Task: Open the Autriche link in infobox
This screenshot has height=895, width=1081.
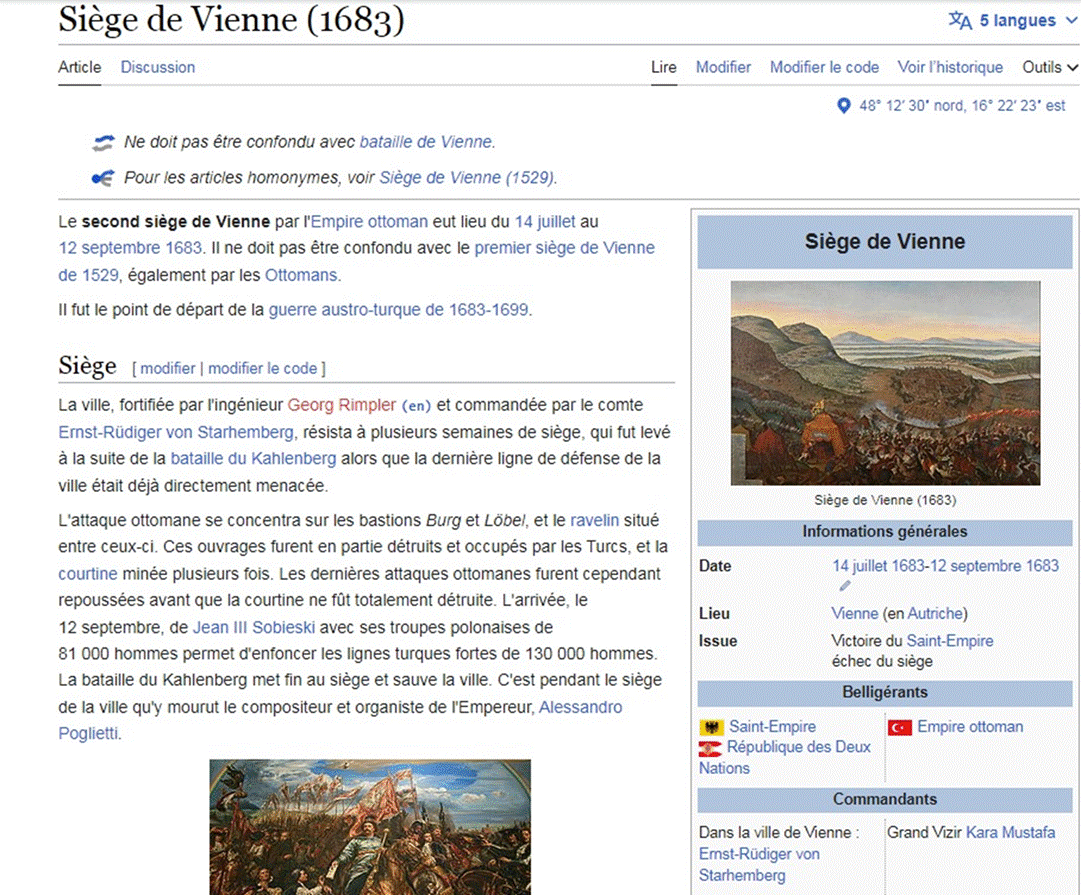Action: tap(935, 614)
